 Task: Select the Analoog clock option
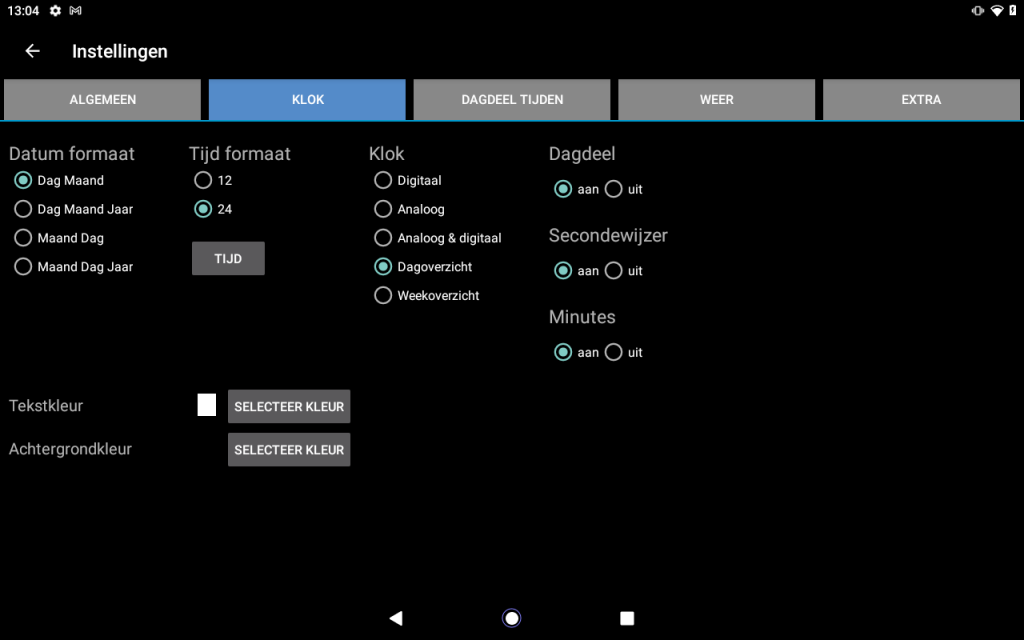383,209
